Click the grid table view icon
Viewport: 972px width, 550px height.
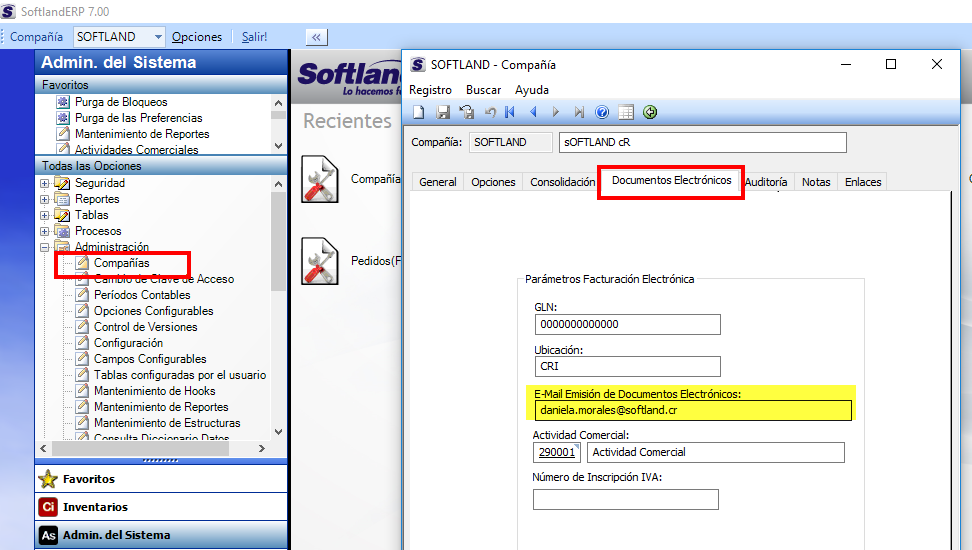(626, 112)
